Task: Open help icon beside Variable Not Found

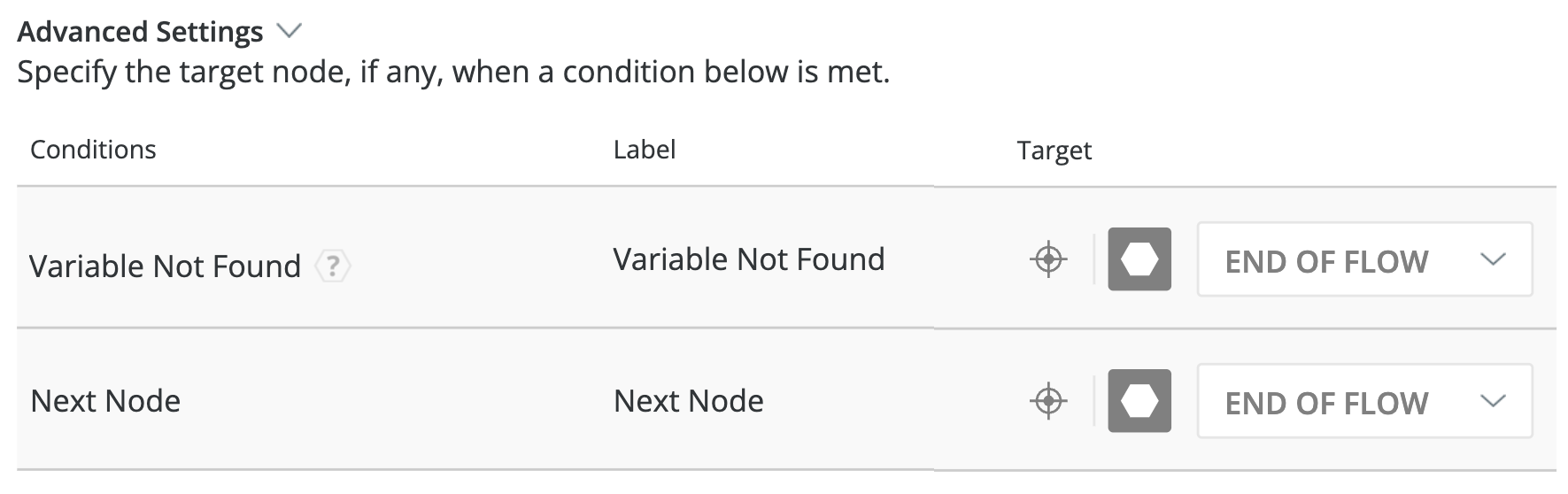Action: [333, 266]
